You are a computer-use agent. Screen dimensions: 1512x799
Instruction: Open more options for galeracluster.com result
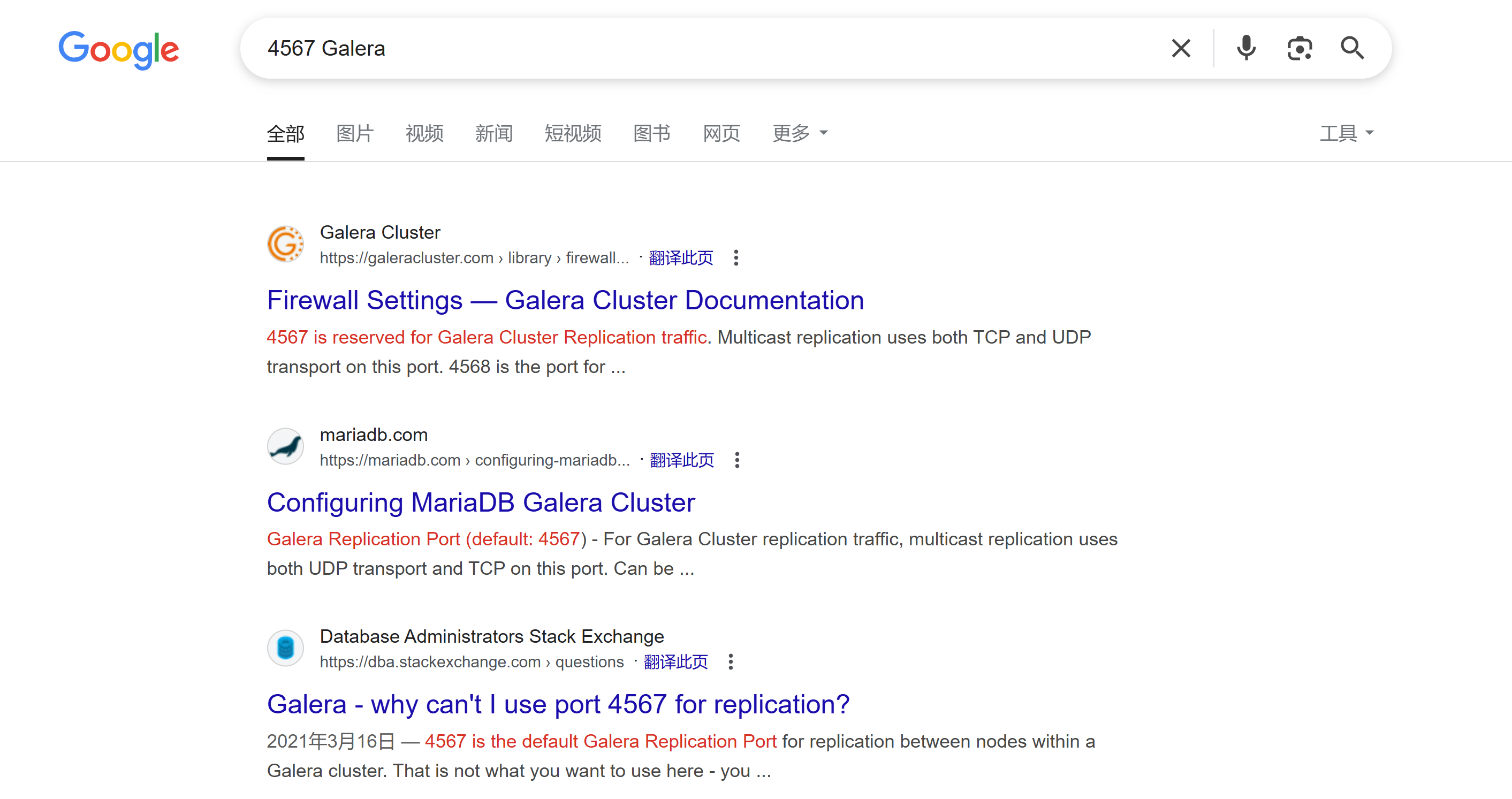click(x=736, y=258)
